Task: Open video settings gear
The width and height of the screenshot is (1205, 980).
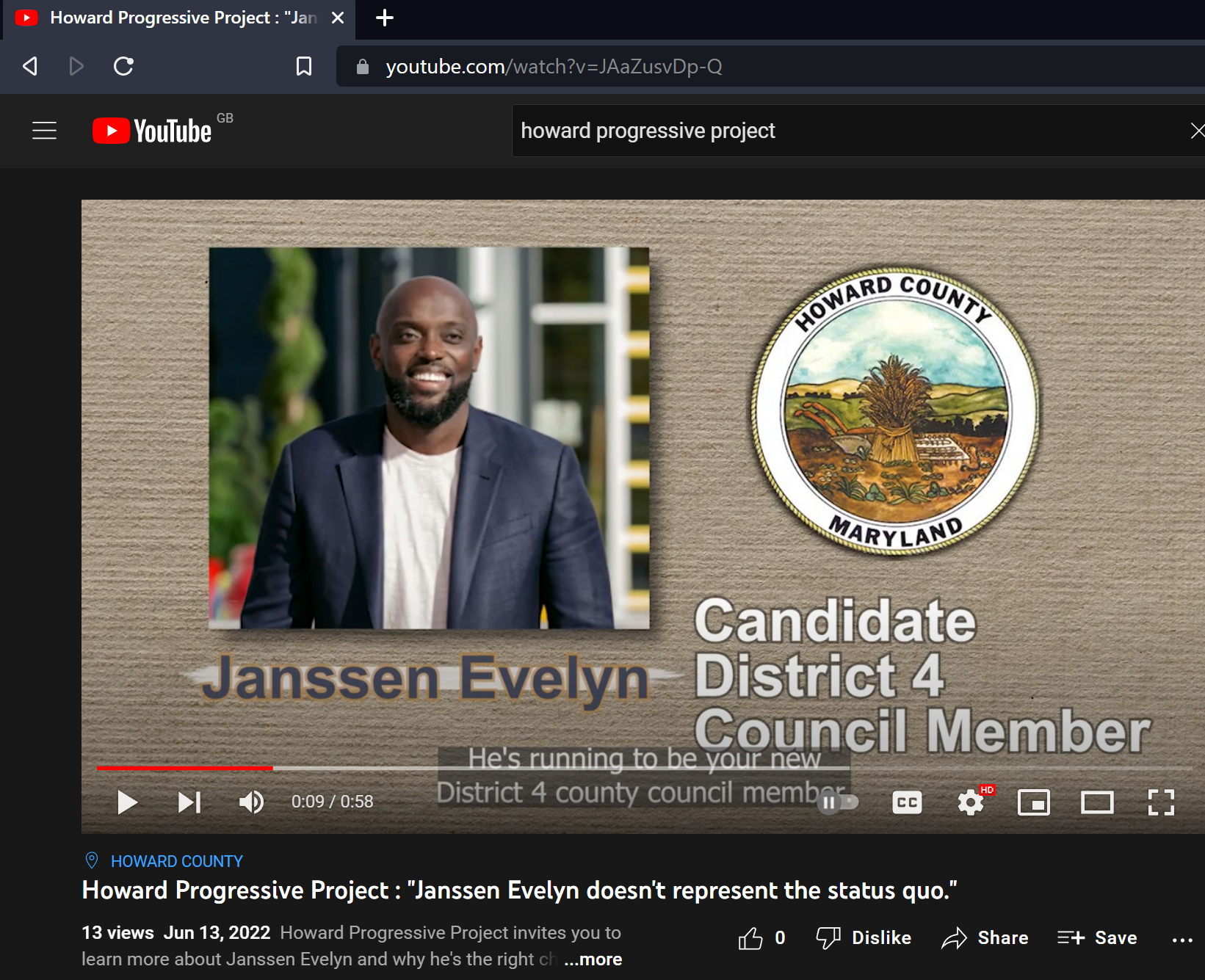Action: (971, 802)
